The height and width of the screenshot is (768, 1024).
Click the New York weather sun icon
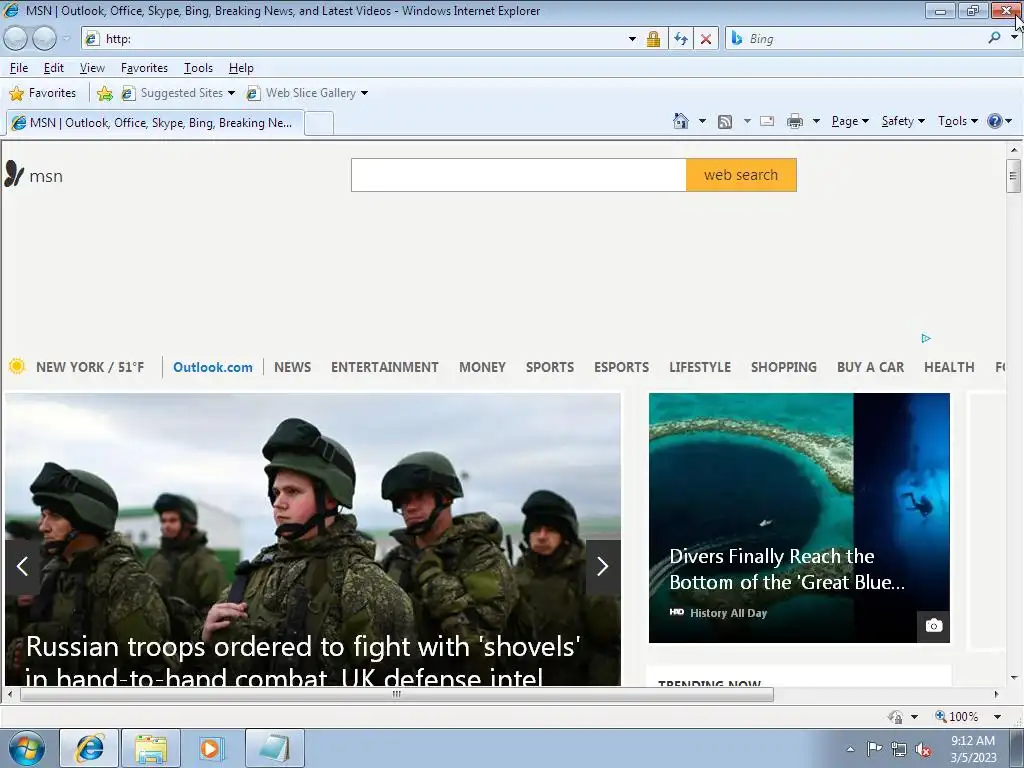[17, 366]
